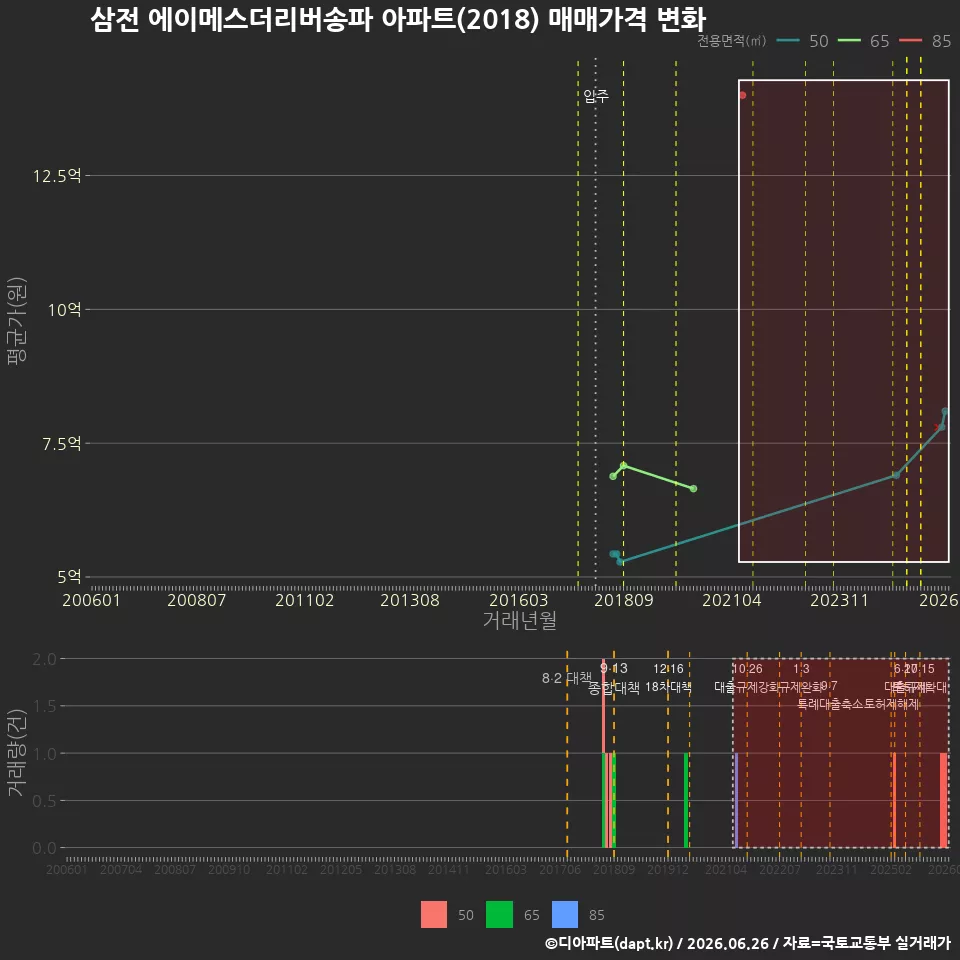Click the 2.0 volume axis label
The height and width of the screenshot is (960, 960).
[44, 659]
